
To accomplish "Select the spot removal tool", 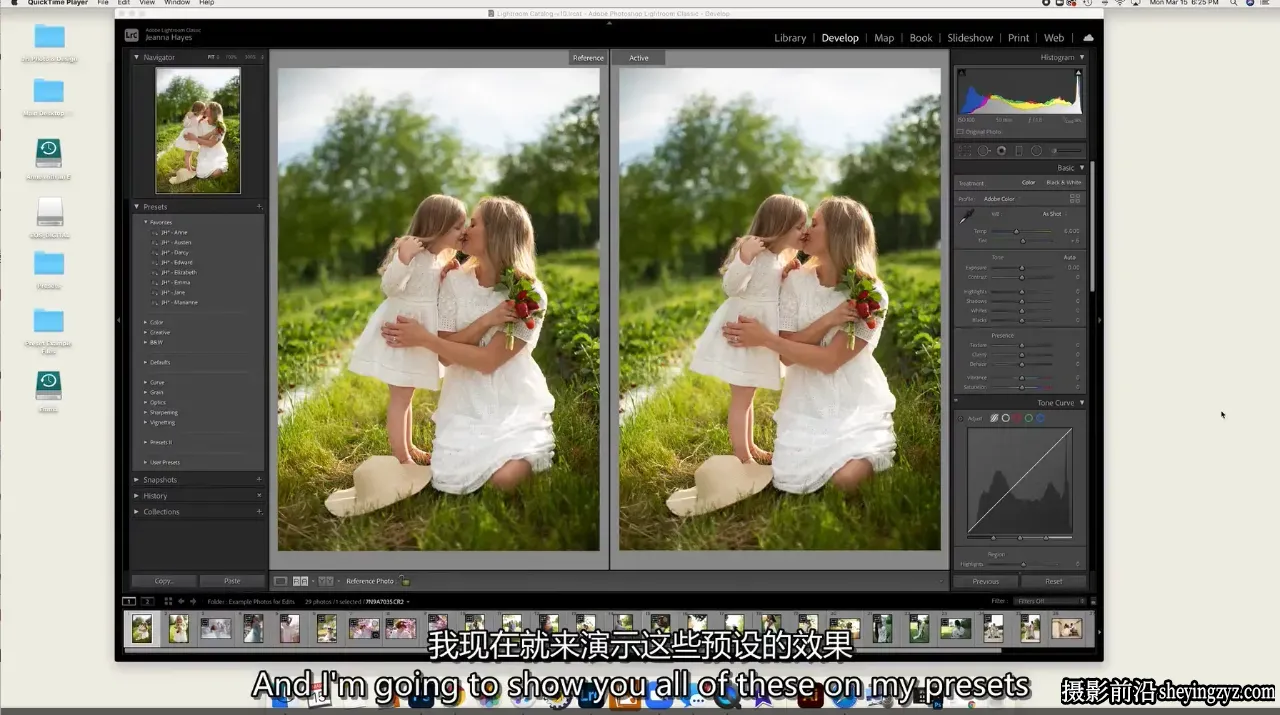I will [x=983, y=151].
